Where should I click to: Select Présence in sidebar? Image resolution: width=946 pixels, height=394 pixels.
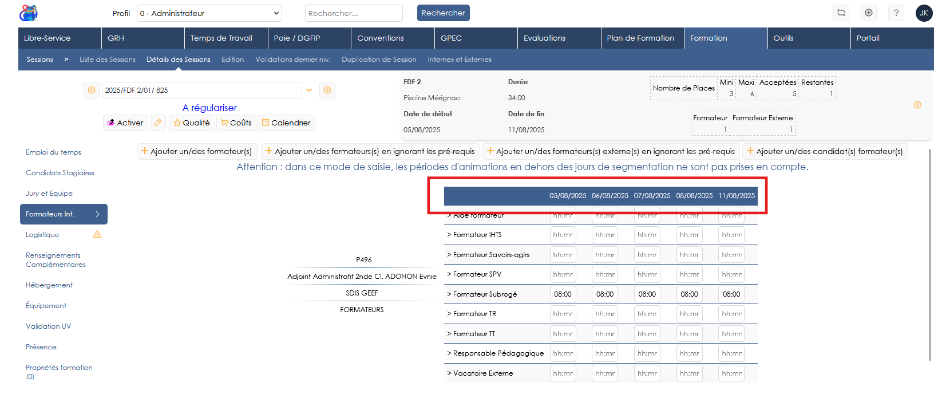(x=41, y=347)
